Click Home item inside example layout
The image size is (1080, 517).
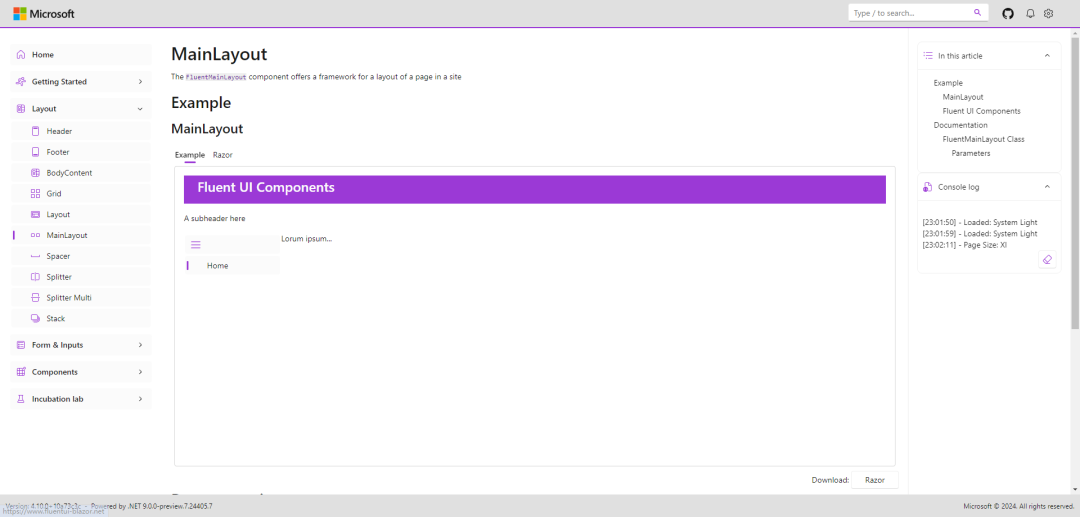click(x=233, y=266)
